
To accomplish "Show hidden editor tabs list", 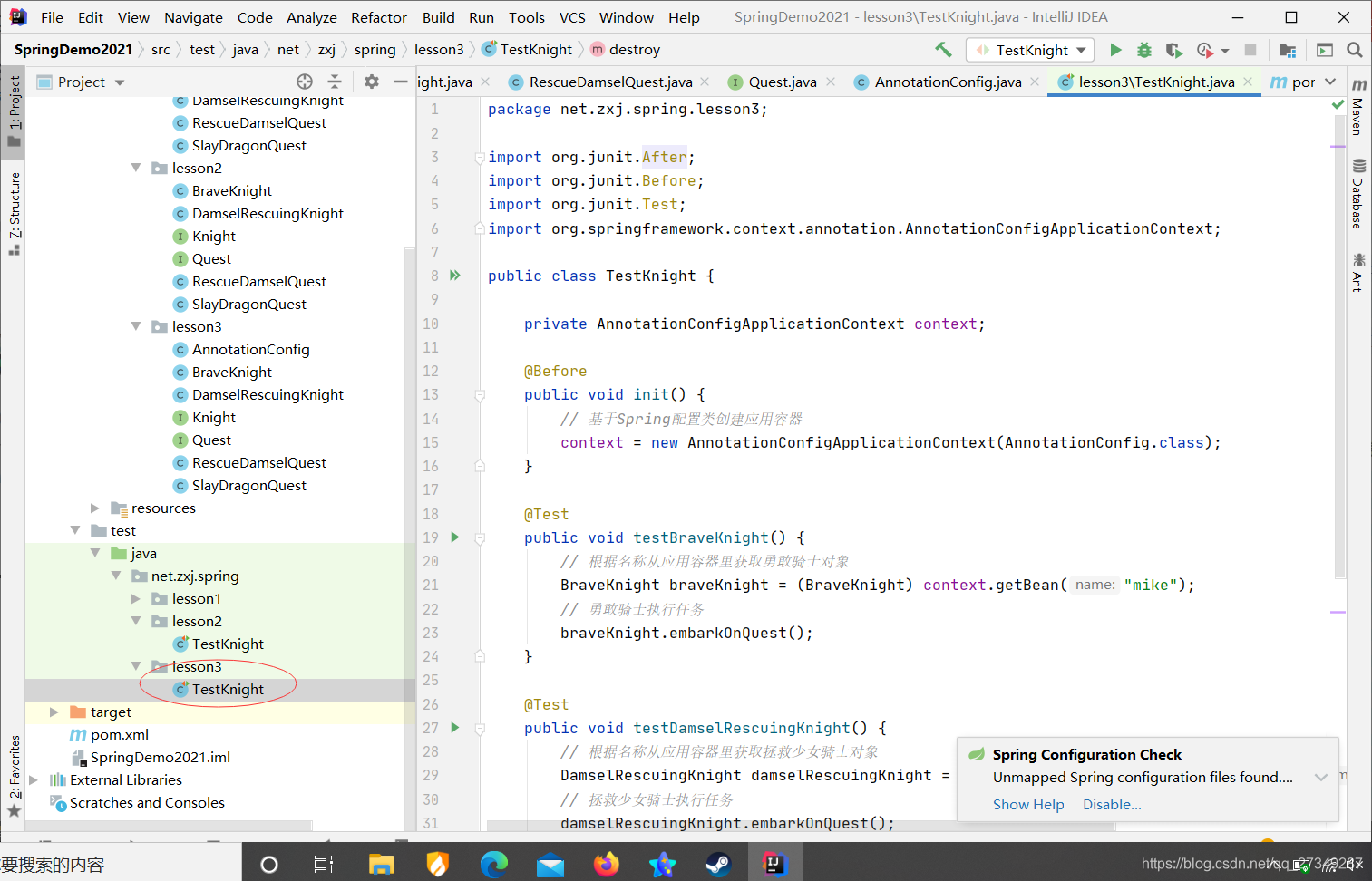I will point(1330,82).
